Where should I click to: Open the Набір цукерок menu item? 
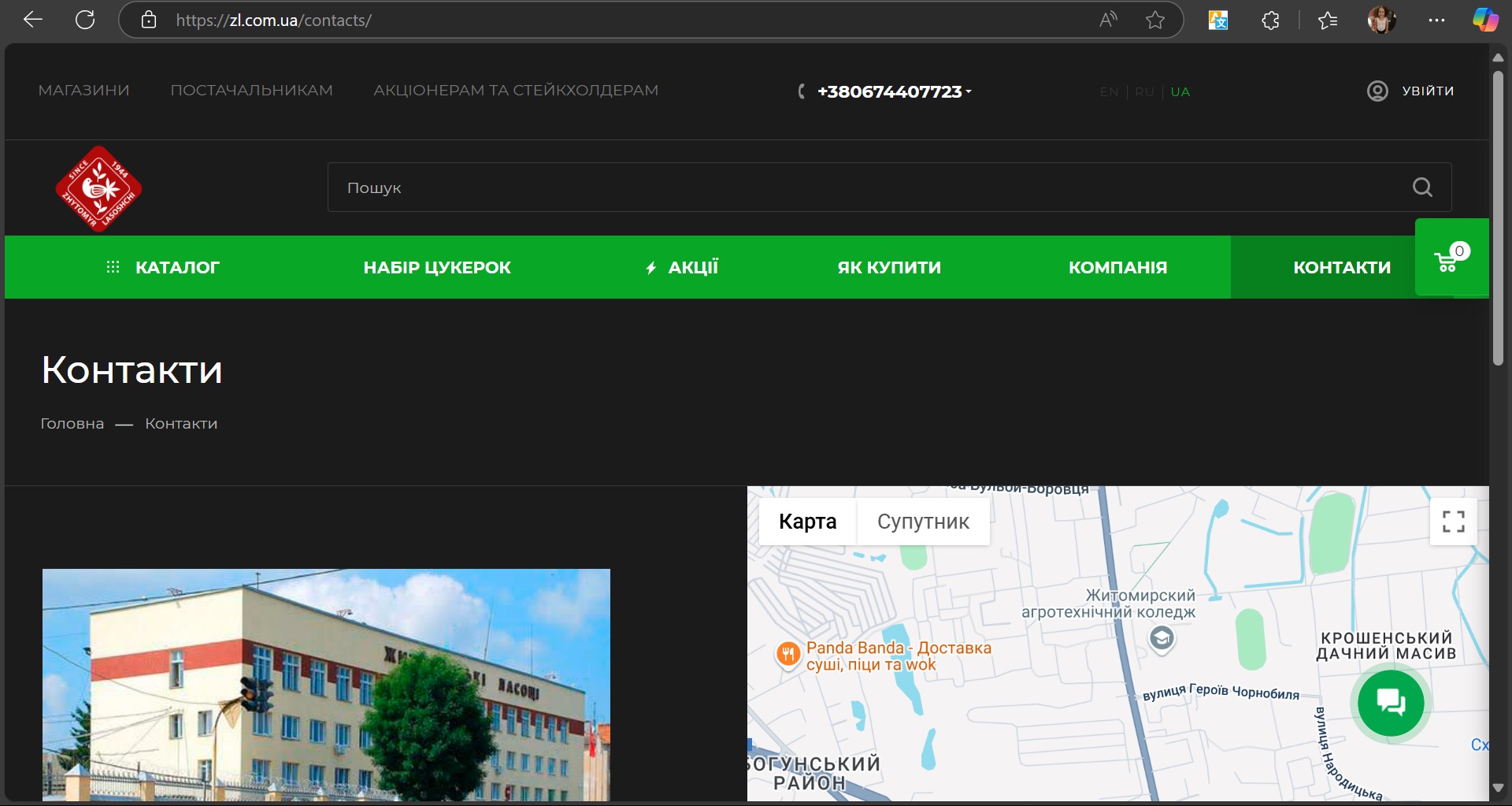coord(437,268)
